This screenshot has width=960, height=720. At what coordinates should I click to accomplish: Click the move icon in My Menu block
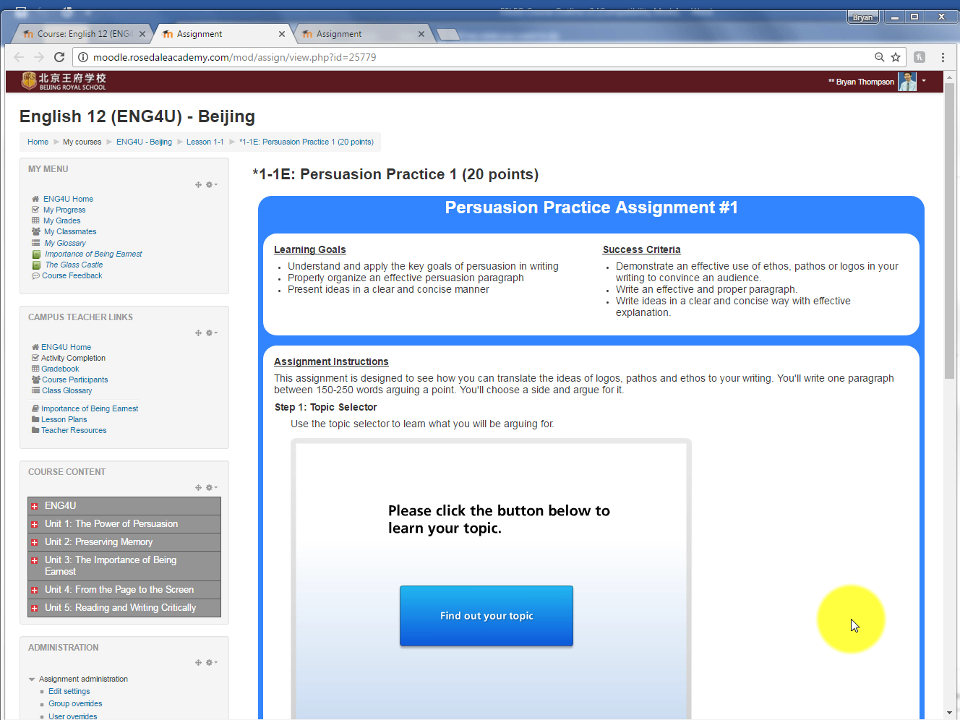coord(198,184)
